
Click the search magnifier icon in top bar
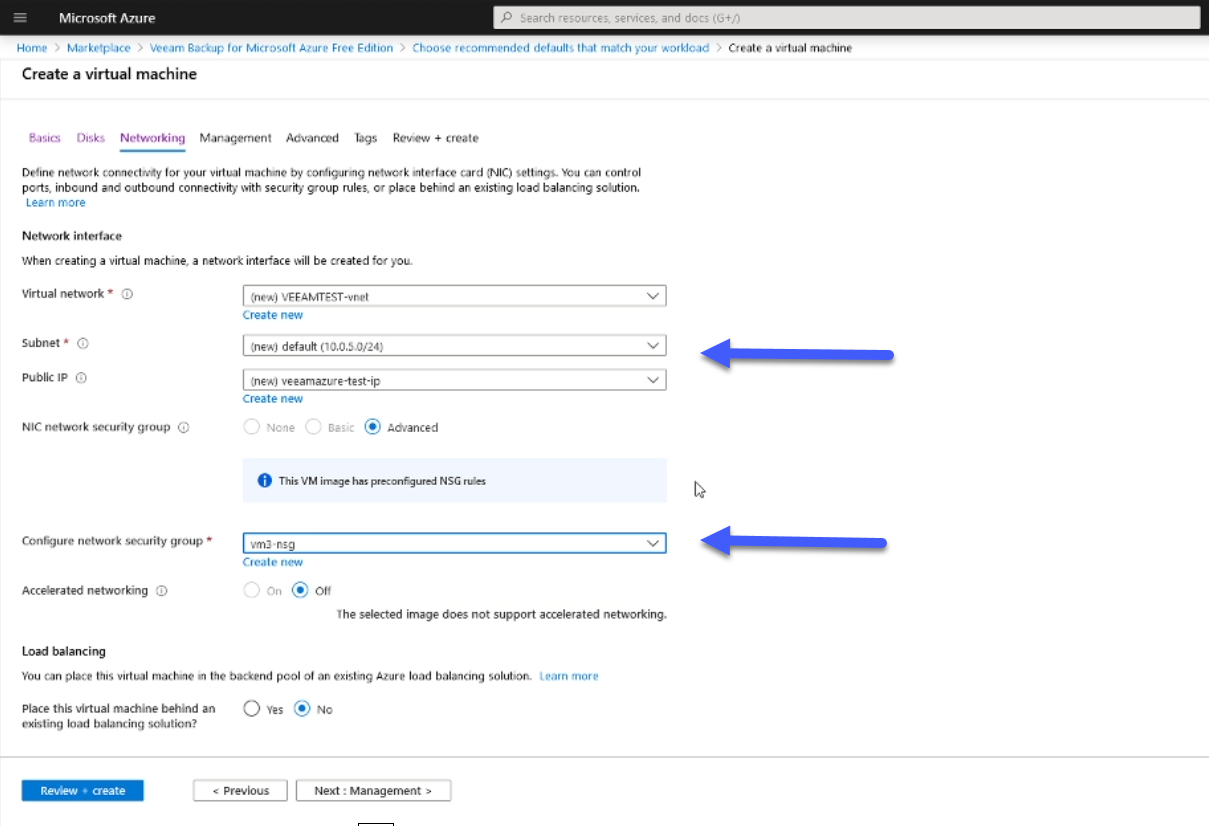[507, 18]
